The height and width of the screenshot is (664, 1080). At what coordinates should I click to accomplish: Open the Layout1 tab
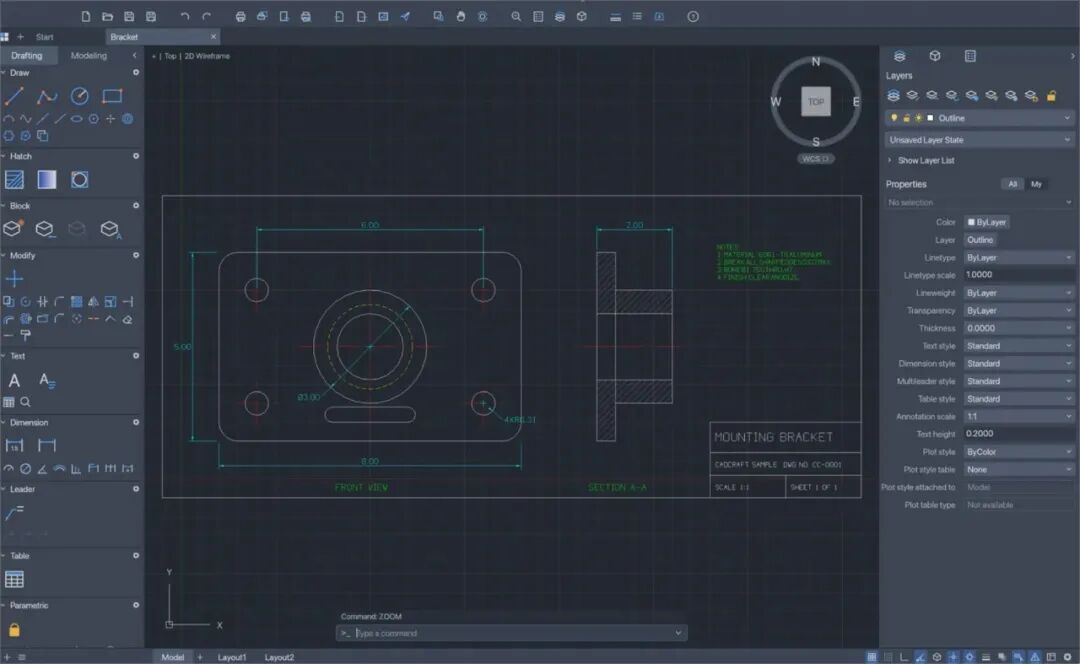[x=231, y=658]
